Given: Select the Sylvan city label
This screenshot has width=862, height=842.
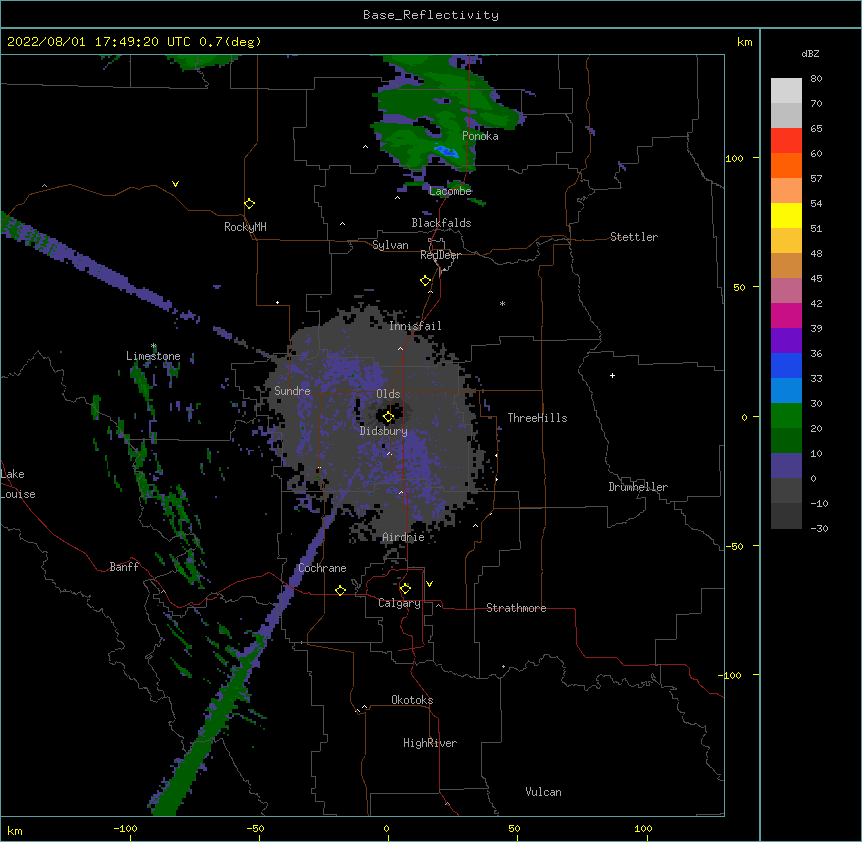Looking at the screenshot, I should point(390,245).
